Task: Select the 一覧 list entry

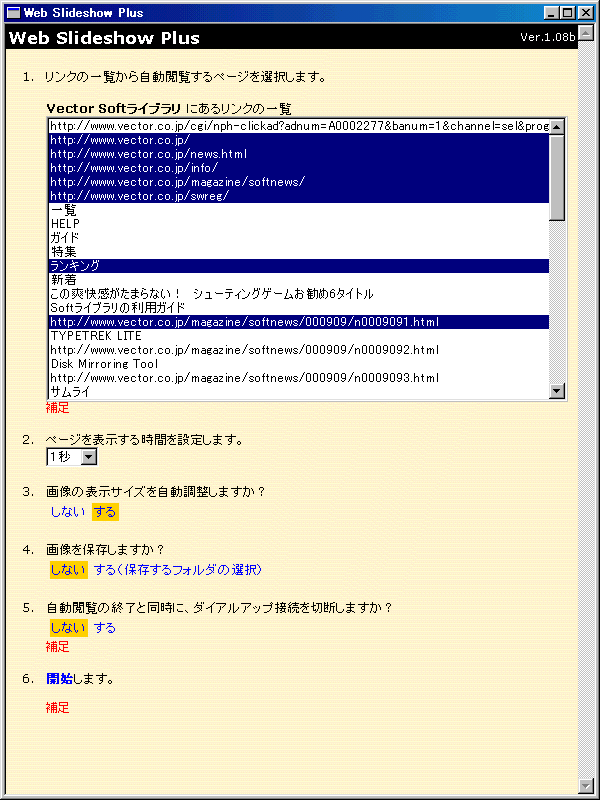Action: pyautogui.click(x=299, y=210)
